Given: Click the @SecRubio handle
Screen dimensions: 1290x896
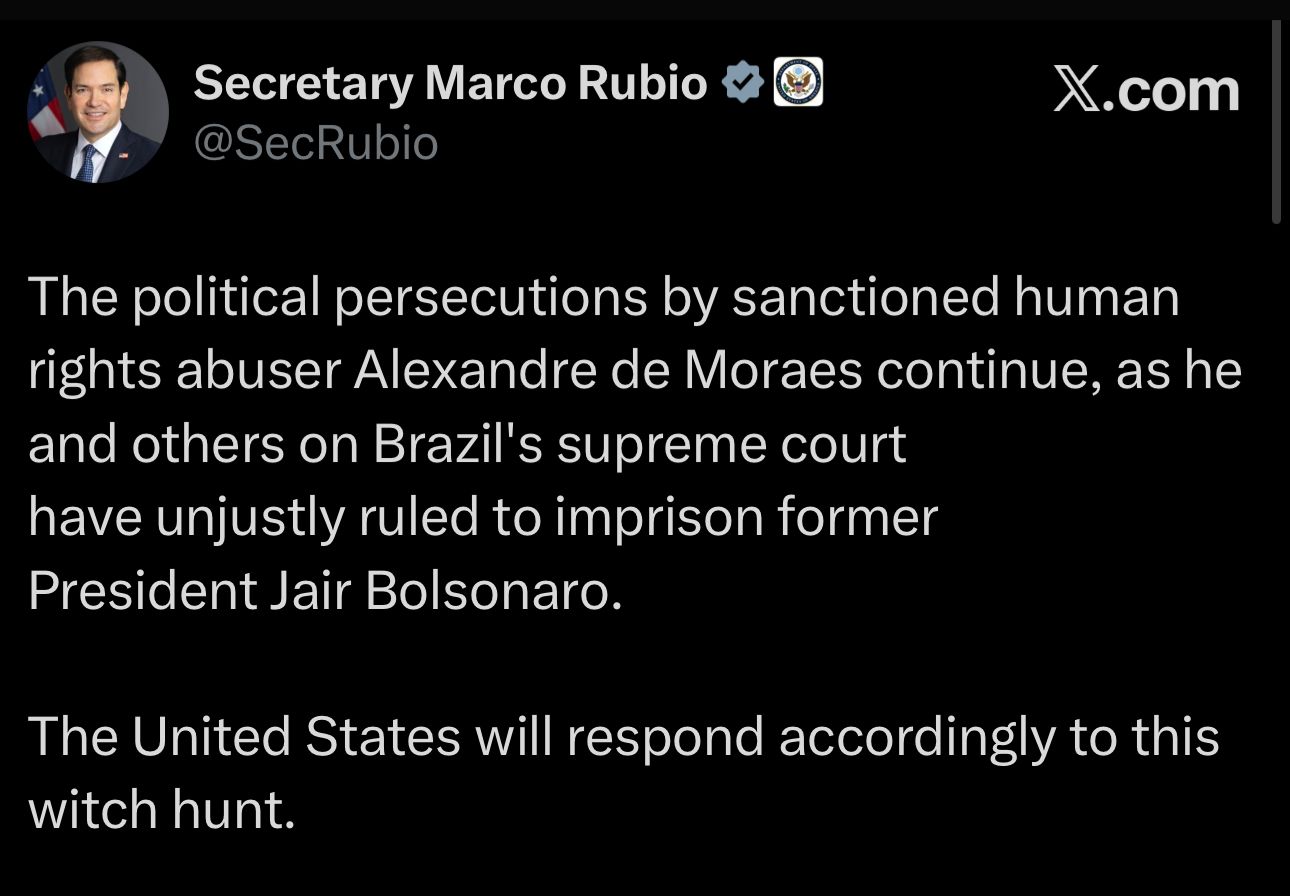Looking at the screenshot, I should coord(315,144).
